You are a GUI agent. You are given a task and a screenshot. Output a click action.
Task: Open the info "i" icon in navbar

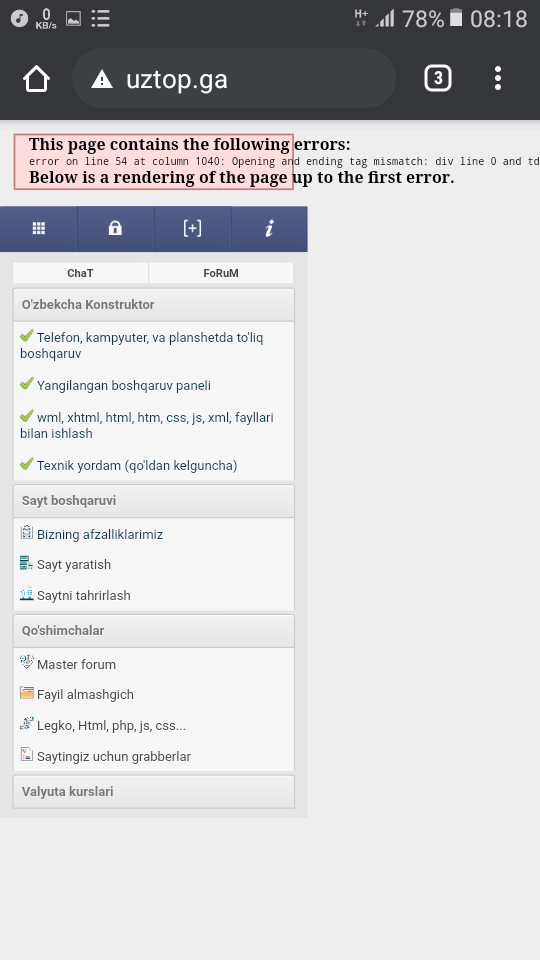[269, 228]
